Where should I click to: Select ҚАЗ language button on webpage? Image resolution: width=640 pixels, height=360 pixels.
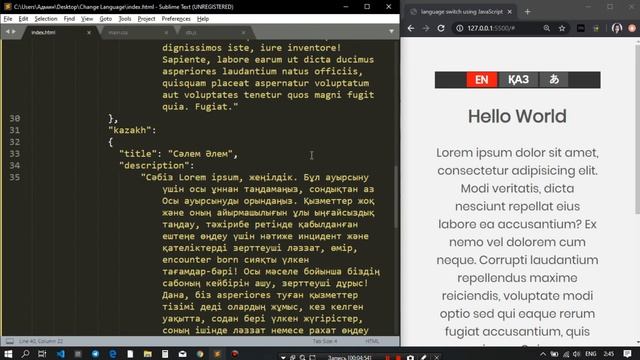tap(518, 80)
